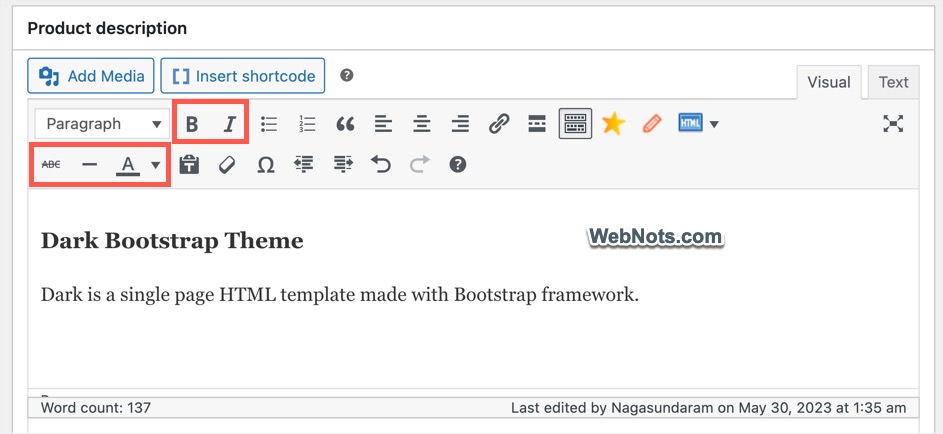Click the yellow star icon

pyautogui.click(x=613, y=124)
